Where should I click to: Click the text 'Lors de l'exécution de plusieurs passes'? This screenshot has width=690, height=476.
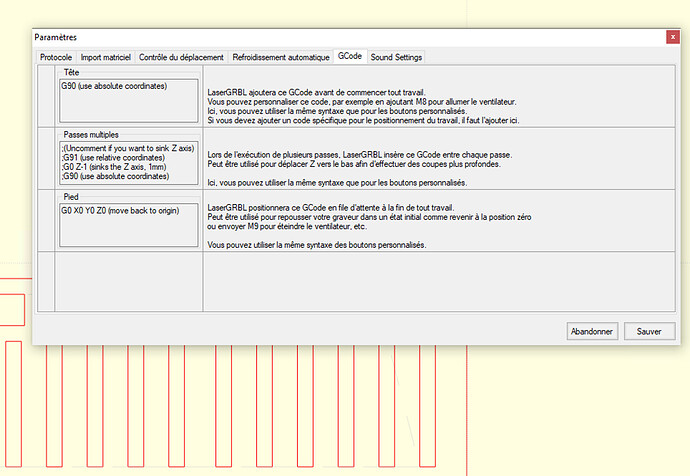point(273,155)
